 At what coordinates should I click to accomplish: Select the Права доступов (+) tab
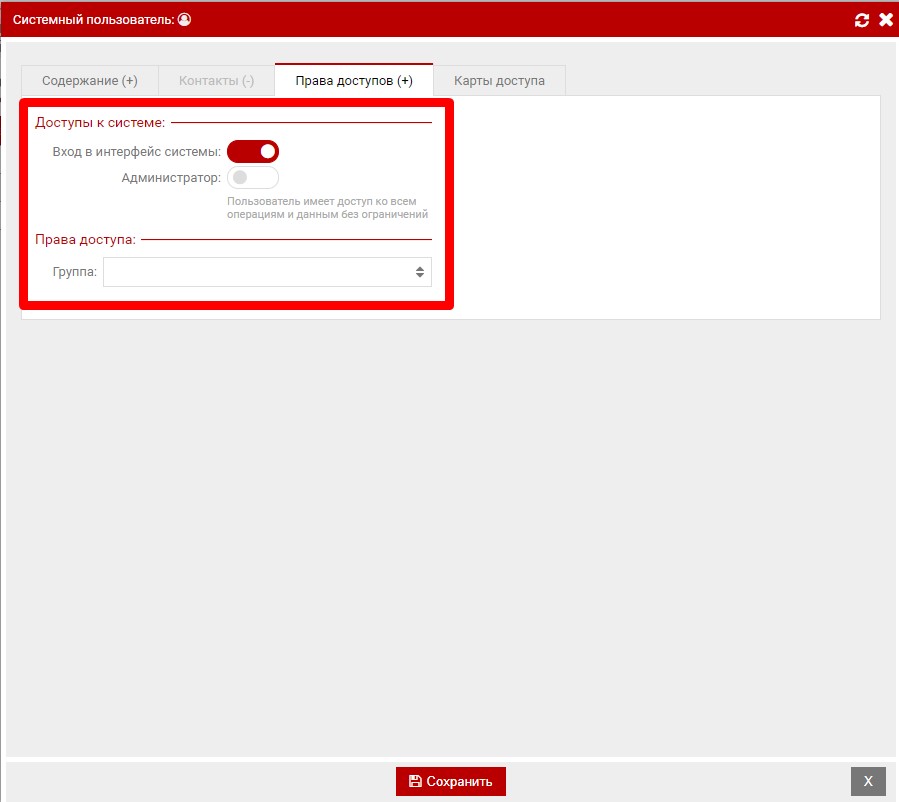tap(354, 80)
